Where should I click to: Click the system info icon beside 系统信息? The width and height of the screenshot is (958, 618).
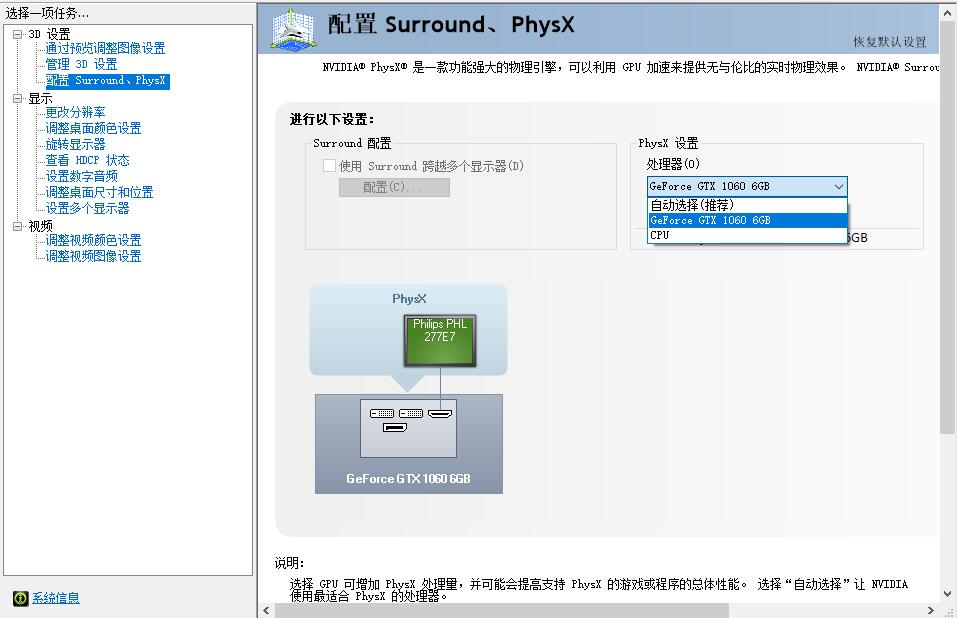pos(20,598)
